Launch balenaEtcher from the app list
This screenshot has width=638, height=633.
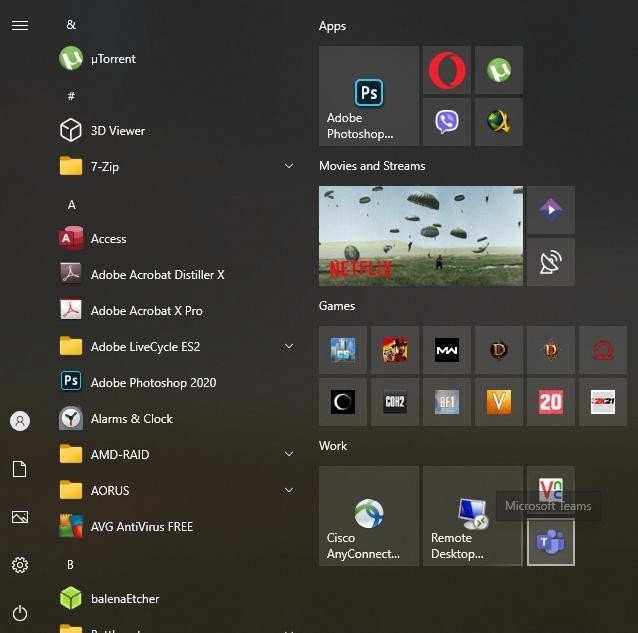click(179, 598)
